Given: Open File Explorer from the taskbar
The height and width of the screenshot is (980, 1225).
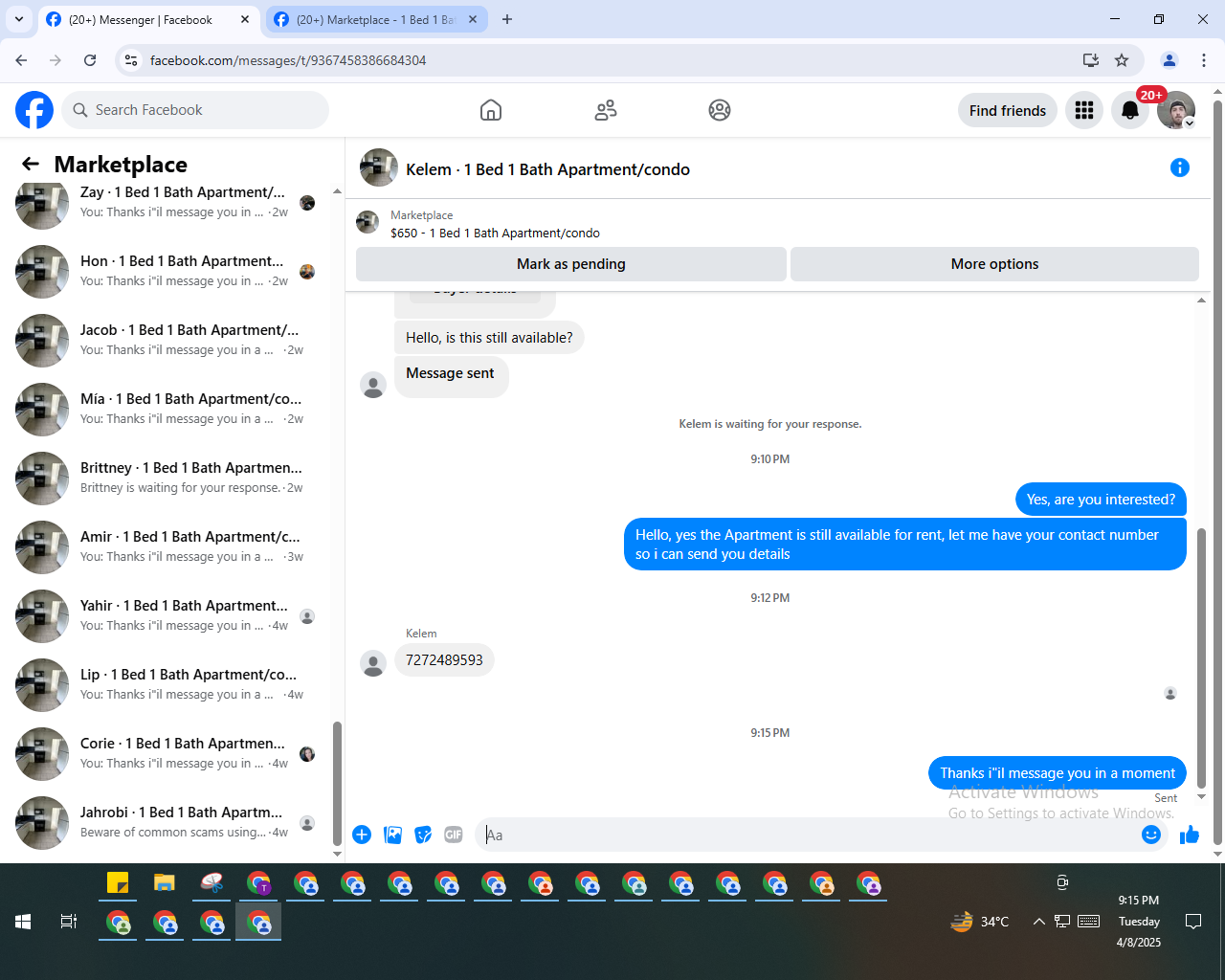Looking at the screenshot, I should coord(165,882).
